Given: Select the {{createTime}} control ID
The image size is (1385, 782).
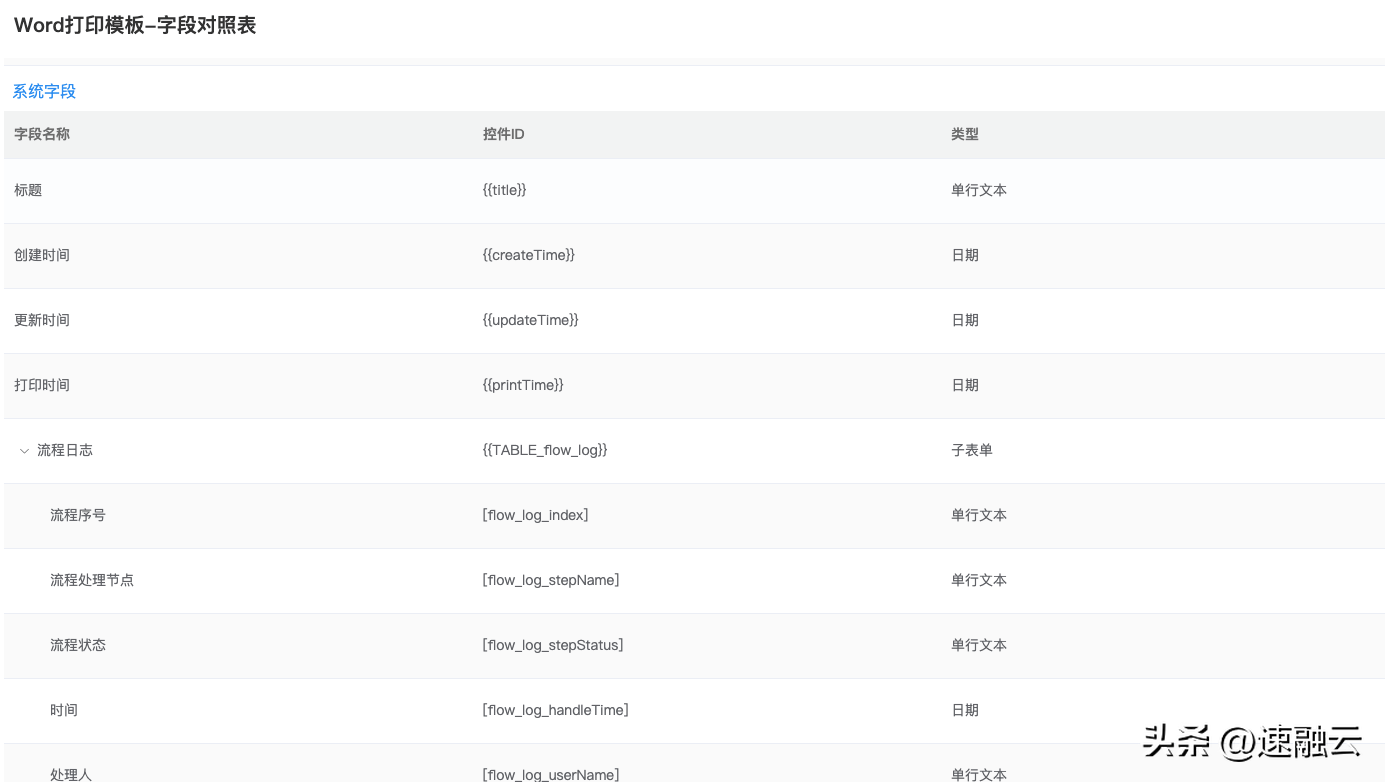Looking at the screenshot, I should click(529, 255).
